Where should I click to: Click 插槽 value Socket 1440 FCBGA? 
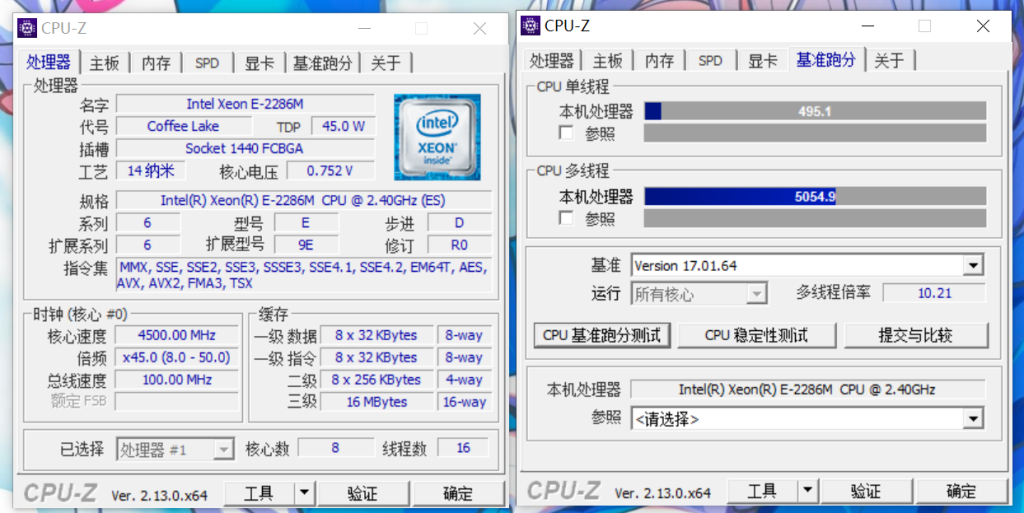246,148
